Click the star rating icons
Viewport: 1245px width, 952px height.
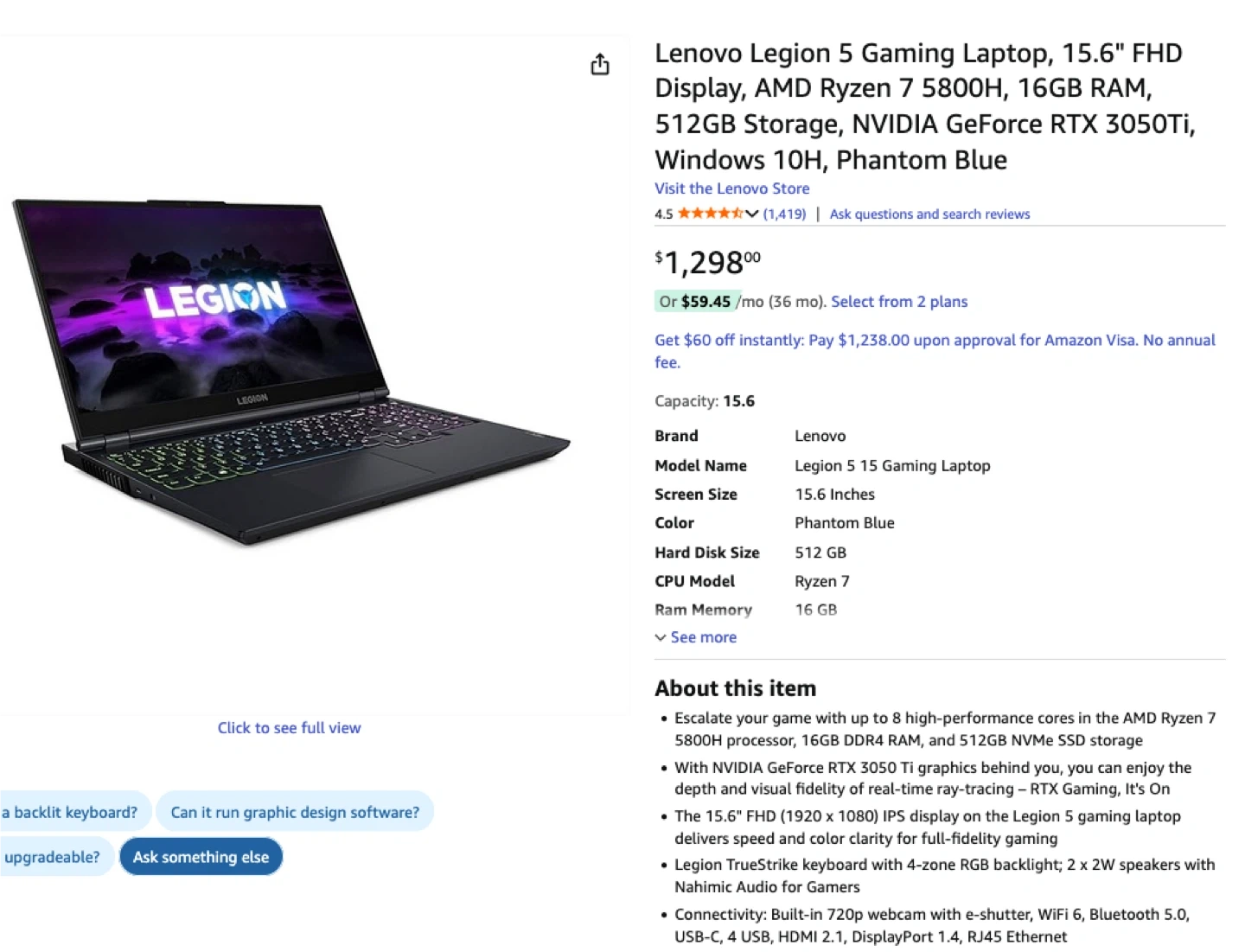[x=710, y=214]
